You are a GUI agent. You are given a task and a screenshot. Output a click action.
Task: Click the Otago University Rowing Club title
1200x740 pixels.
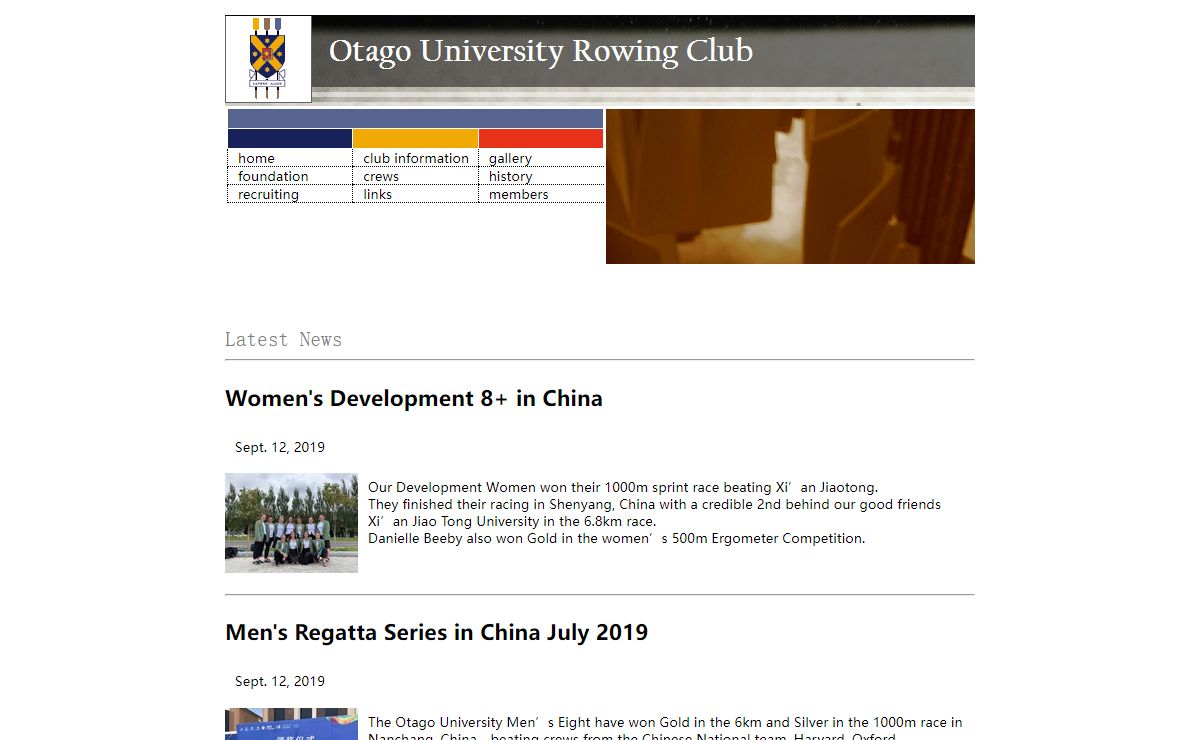[541, 51]
